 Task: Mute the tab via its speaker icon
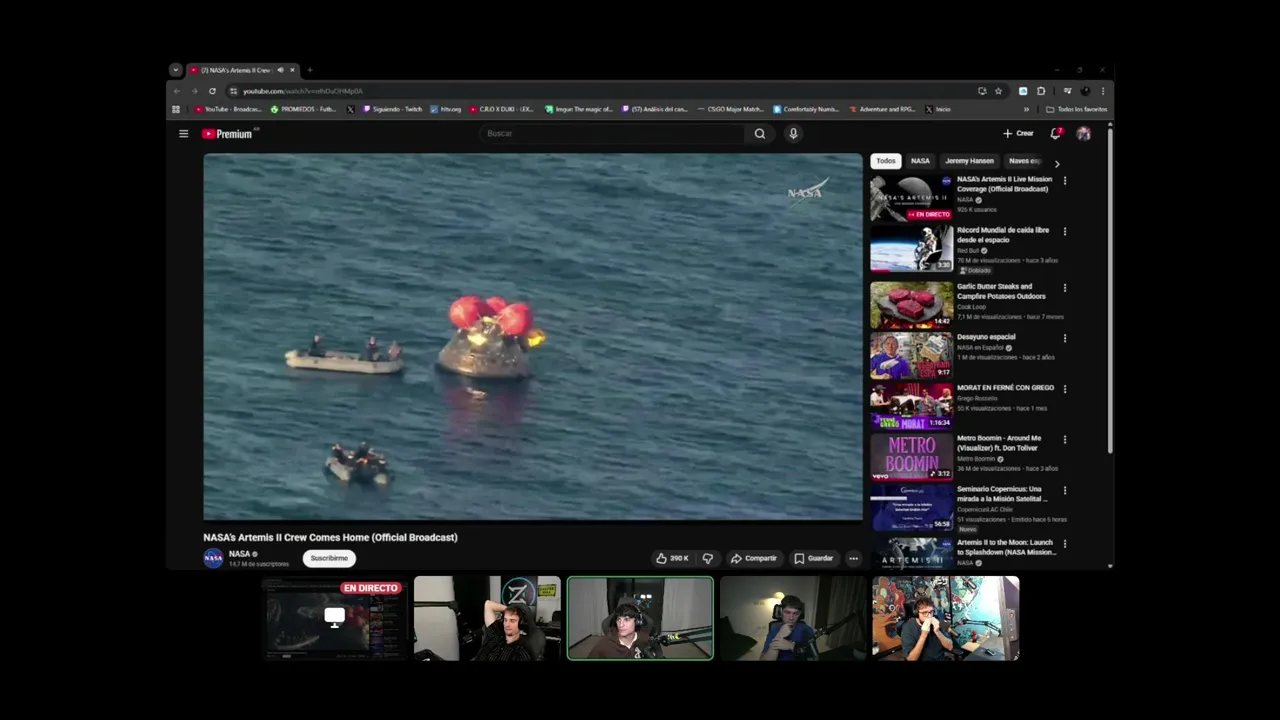pos(280,70)
